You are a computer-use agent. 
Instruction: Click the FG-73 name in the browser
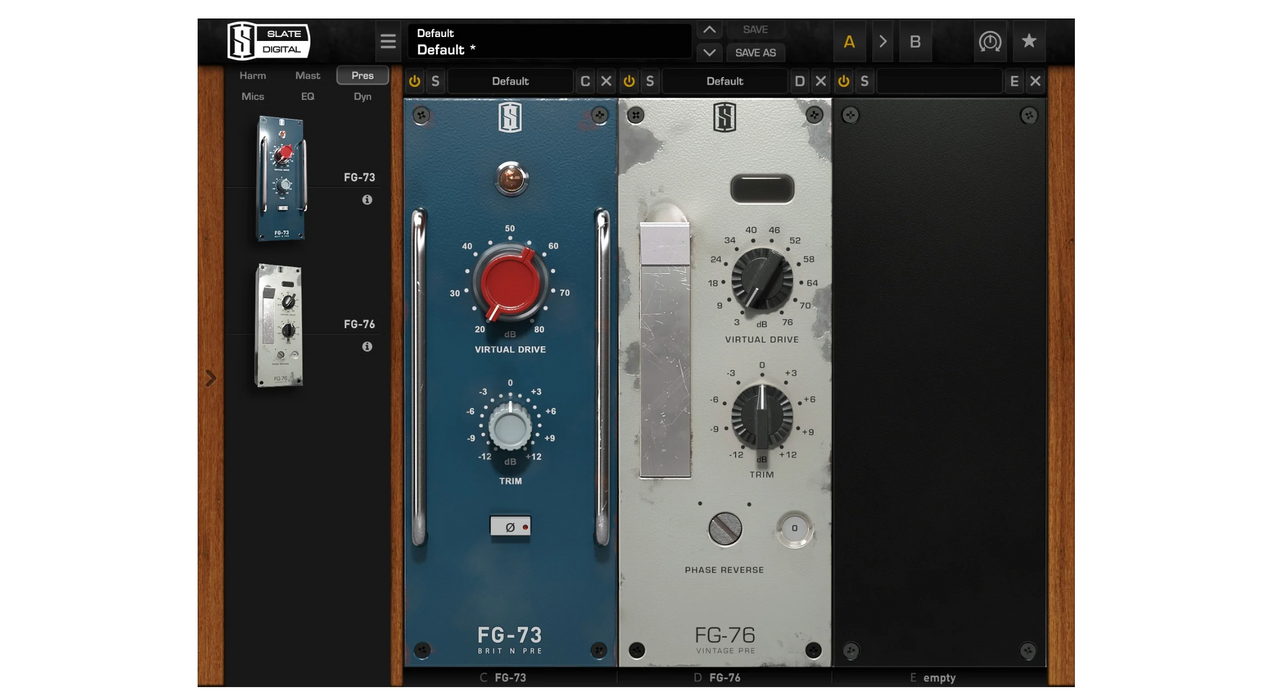pos(360,178)
